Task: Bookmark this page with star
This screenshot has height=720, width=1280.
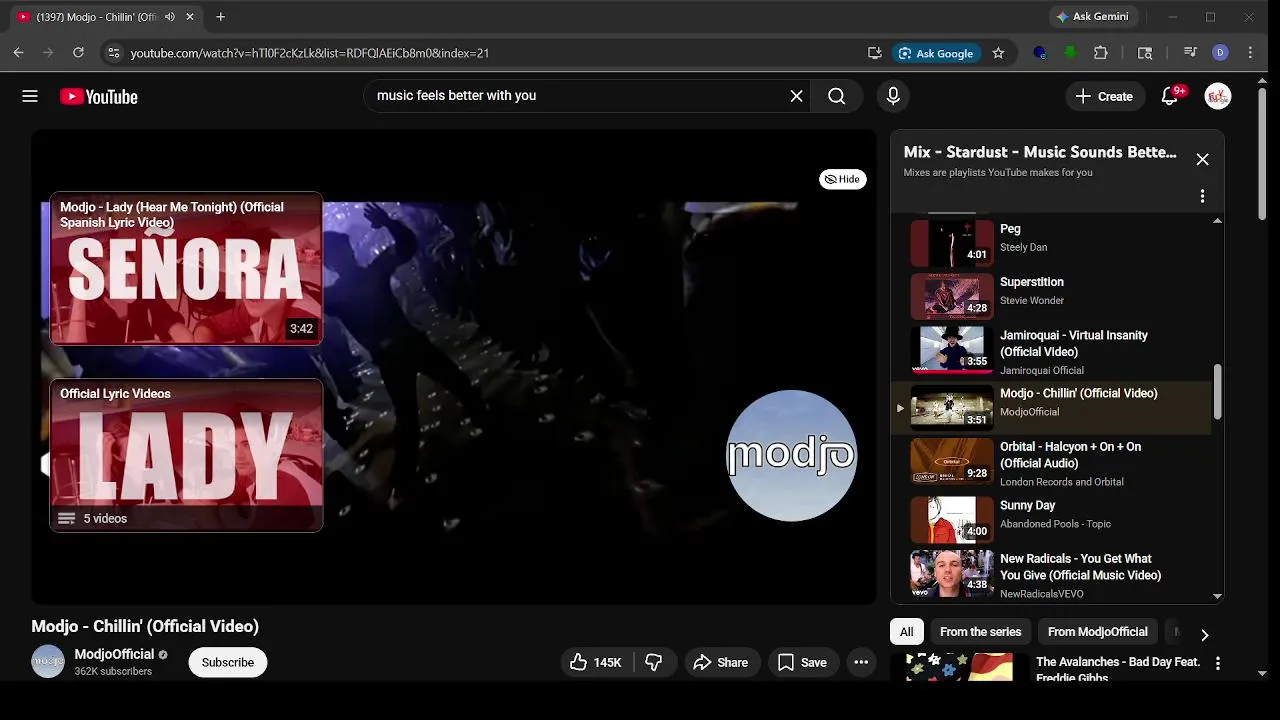Action: pos(998,53)
